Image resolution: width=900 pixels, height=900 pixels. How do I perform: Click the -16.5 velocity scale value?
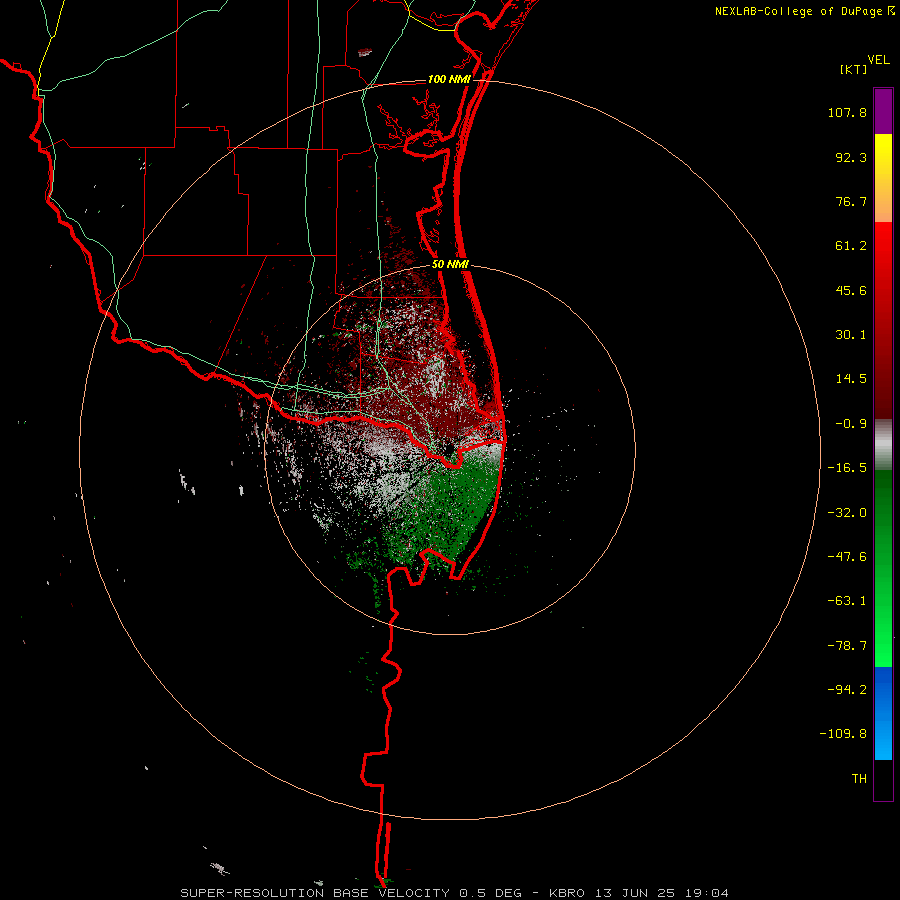[x=847, y=468]
